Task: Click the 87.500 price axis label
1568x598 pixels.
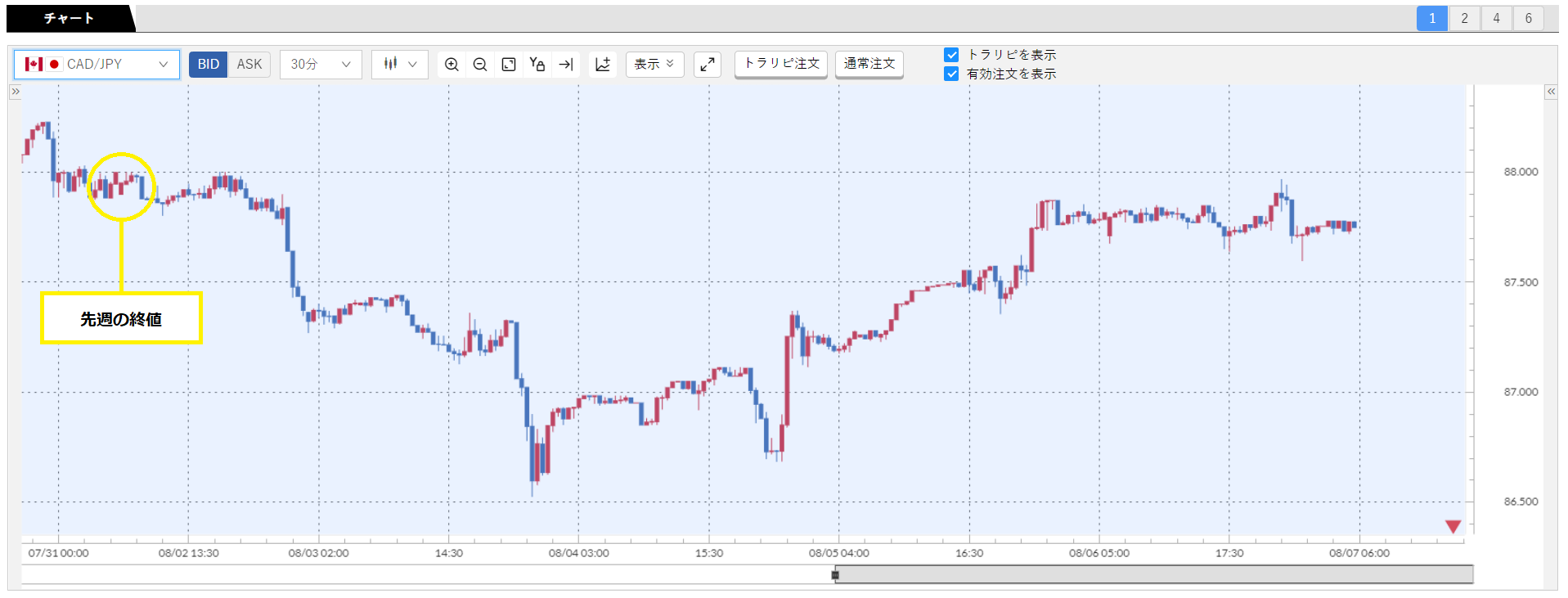Action: click(x=1521, y=282)
